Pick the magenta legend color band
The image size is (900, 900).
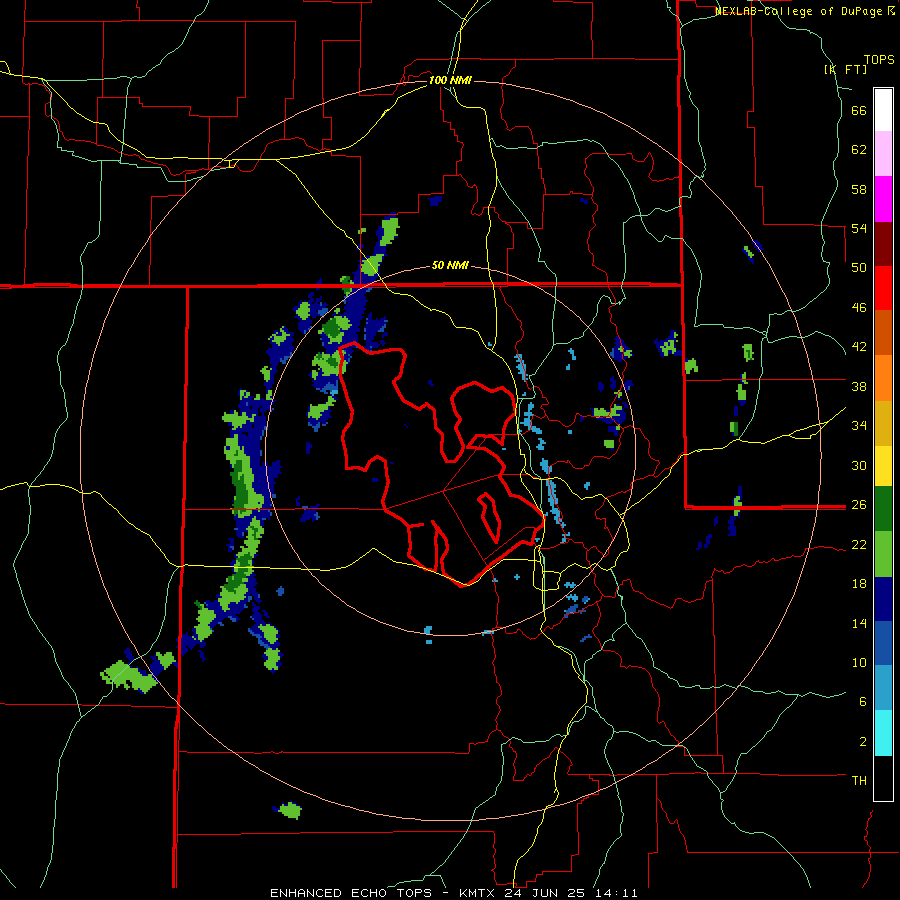tap(883, 199)
